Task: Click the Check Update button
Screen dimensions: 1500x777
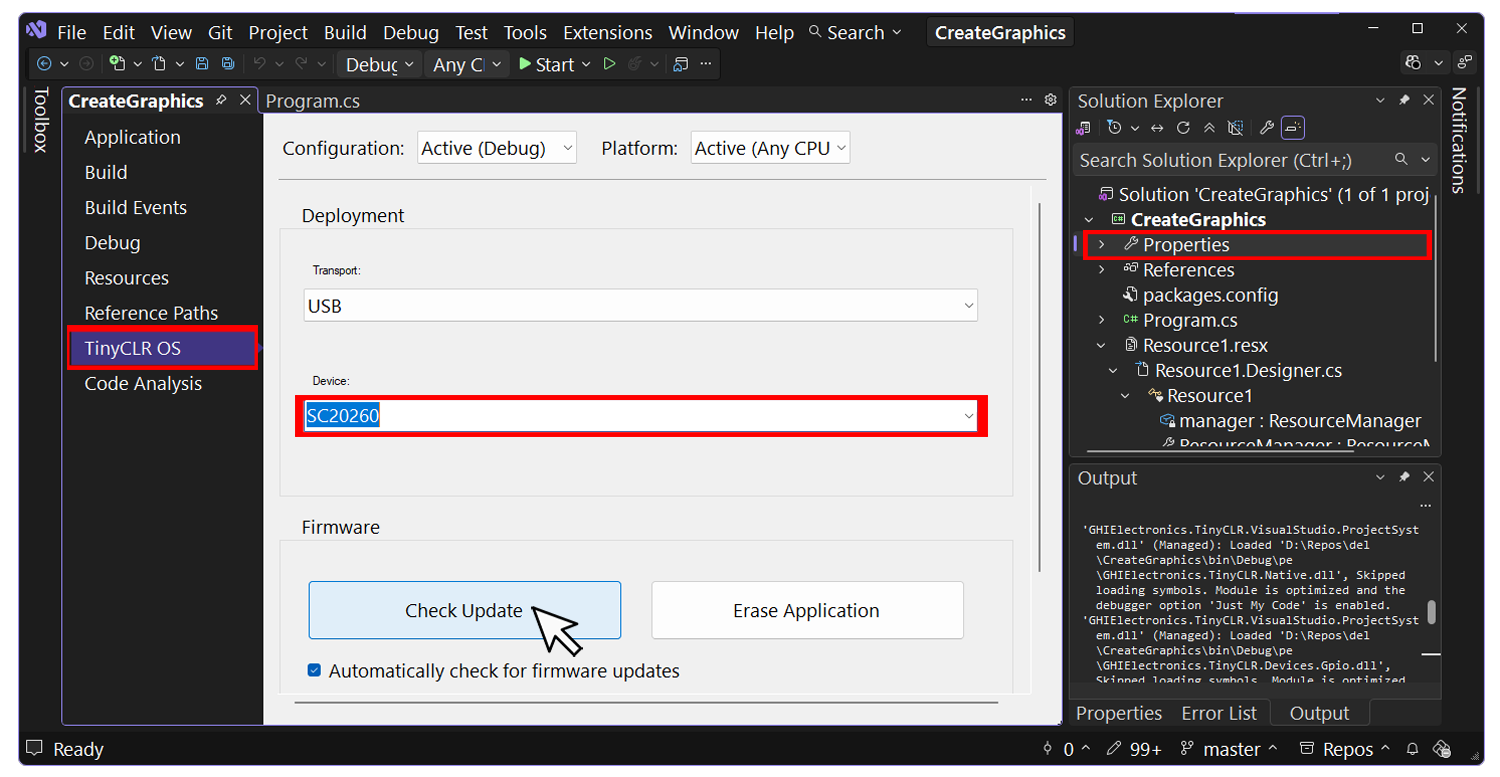Action: (464, 610)
